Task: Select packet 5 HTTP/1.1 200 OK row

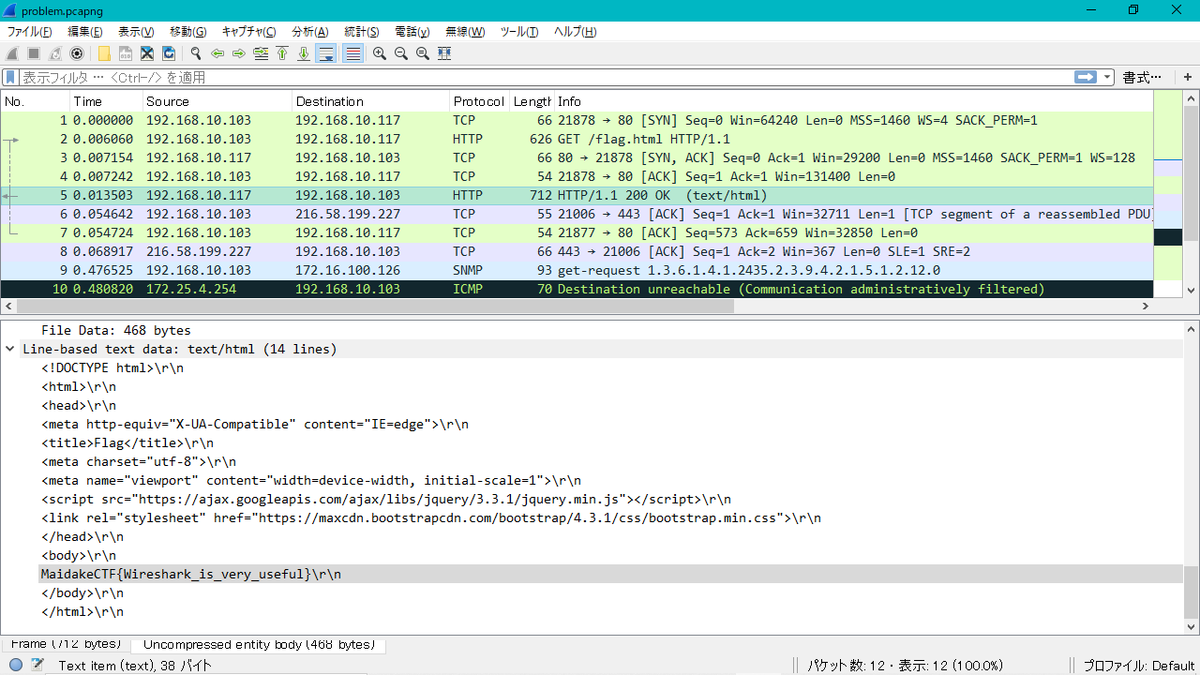Action: [576, 195]
